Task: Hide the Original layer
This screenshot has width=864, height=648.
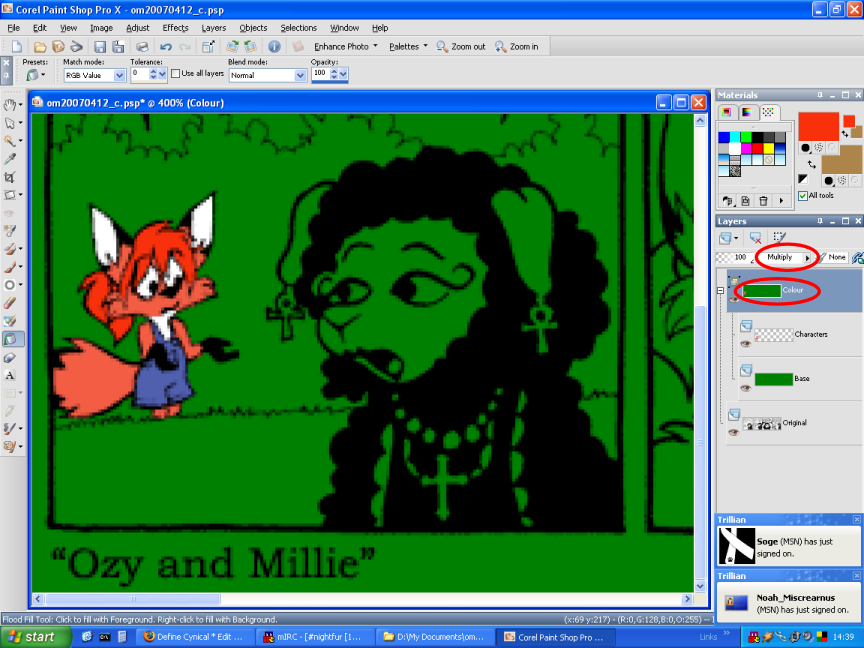Action: pyautogui.click(x=733, y=432)
